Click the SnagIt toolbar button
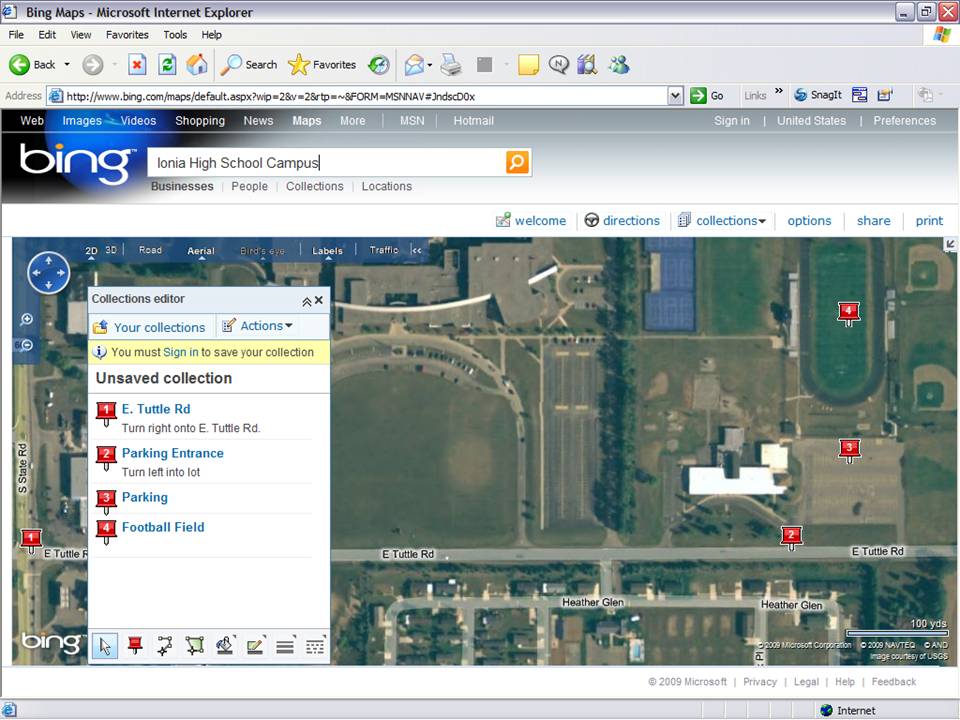The image size is (960, 720). tap(818, 95)
